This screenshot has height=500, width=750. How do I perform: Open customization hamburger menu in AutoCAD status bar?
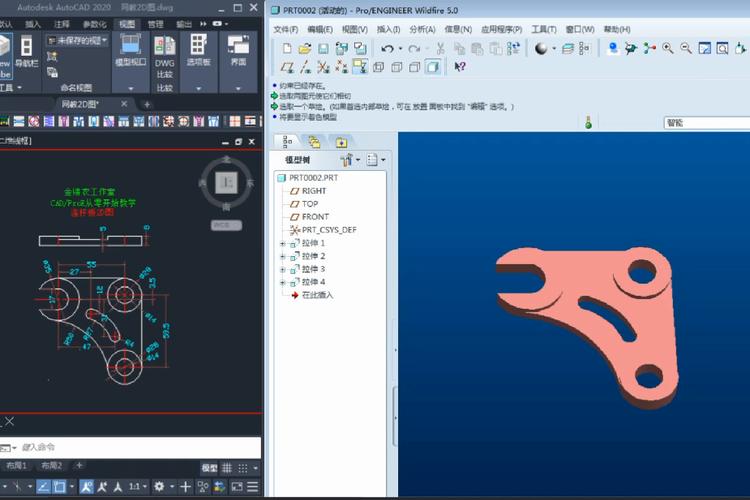(x=253, y=487)
